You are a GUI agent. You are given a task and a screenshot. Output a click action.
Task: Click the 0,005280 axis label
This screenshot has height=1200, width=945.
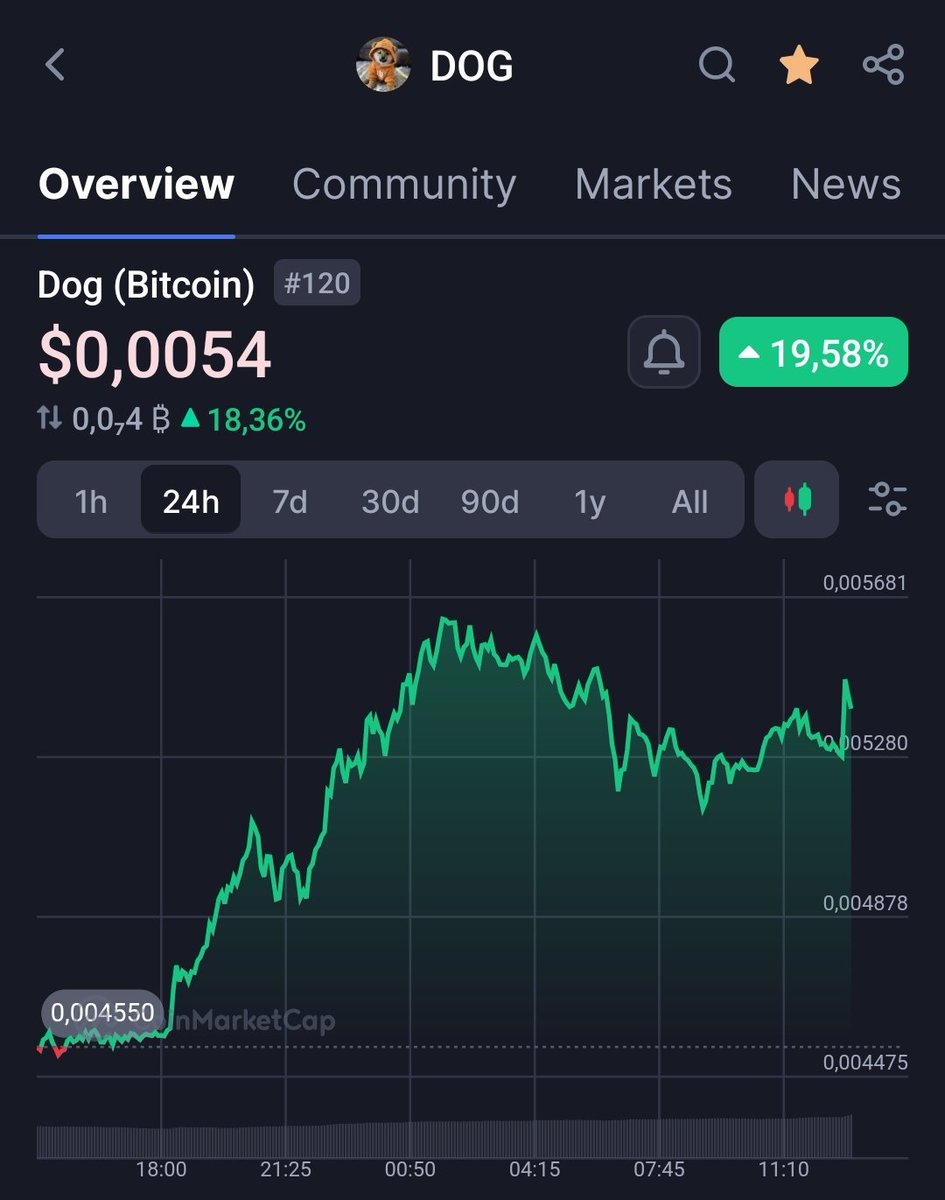(x=865, y=743)
